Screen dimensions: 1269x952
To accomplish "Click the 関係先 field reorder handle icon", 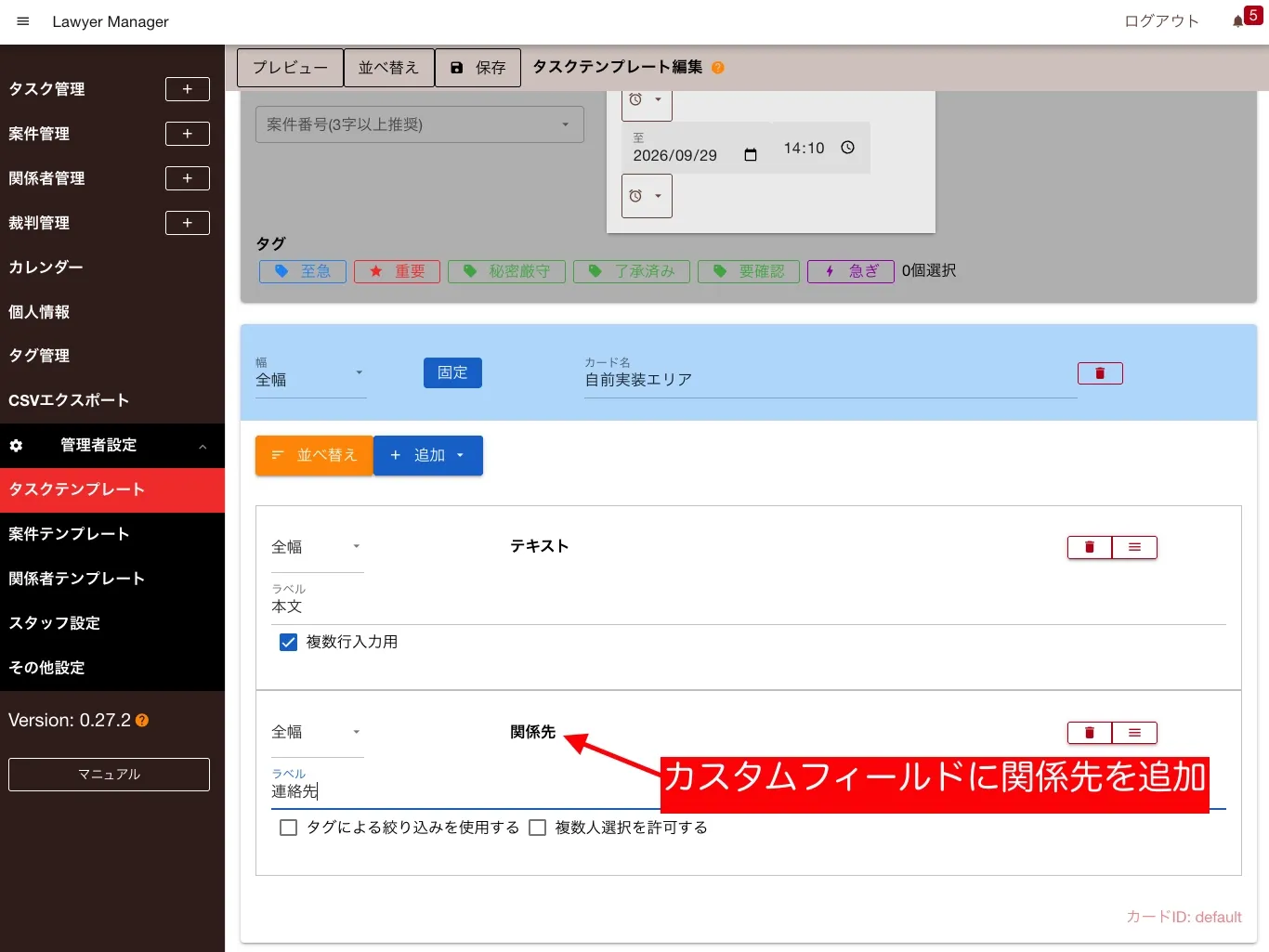I will click(1134, 733).
